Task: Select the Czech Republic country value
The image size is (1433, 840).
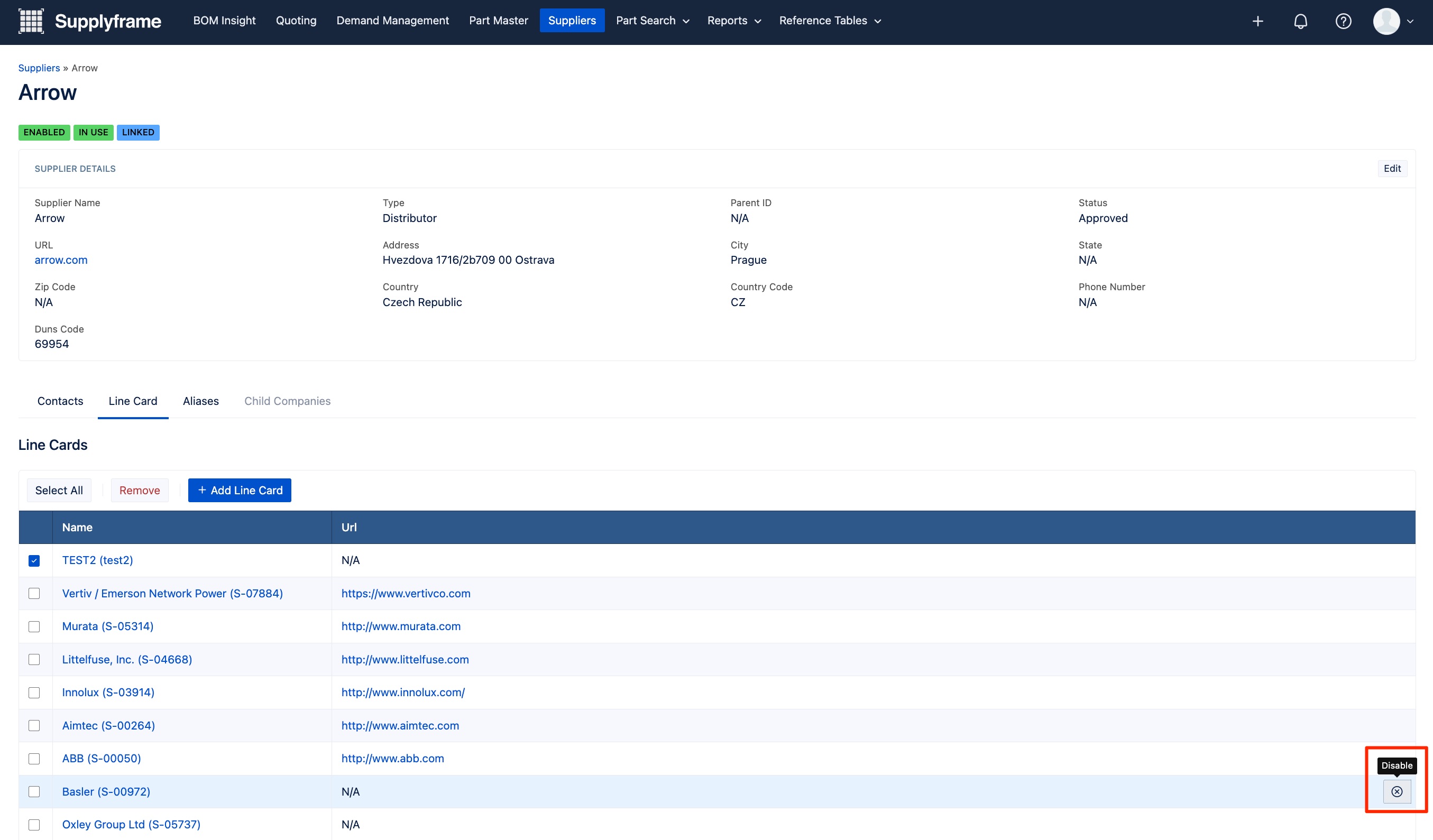Action: coord(422,302)
